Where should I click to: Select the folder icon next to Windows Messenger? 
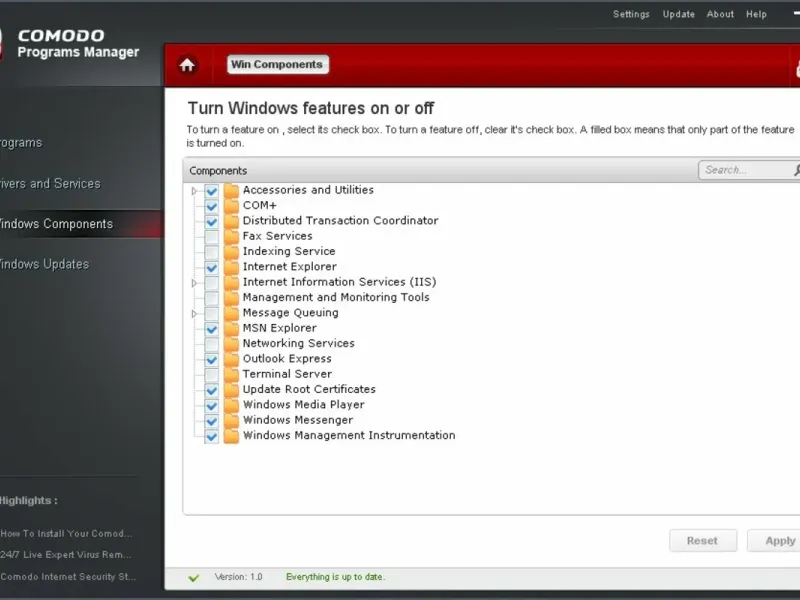tap(231, 420)
